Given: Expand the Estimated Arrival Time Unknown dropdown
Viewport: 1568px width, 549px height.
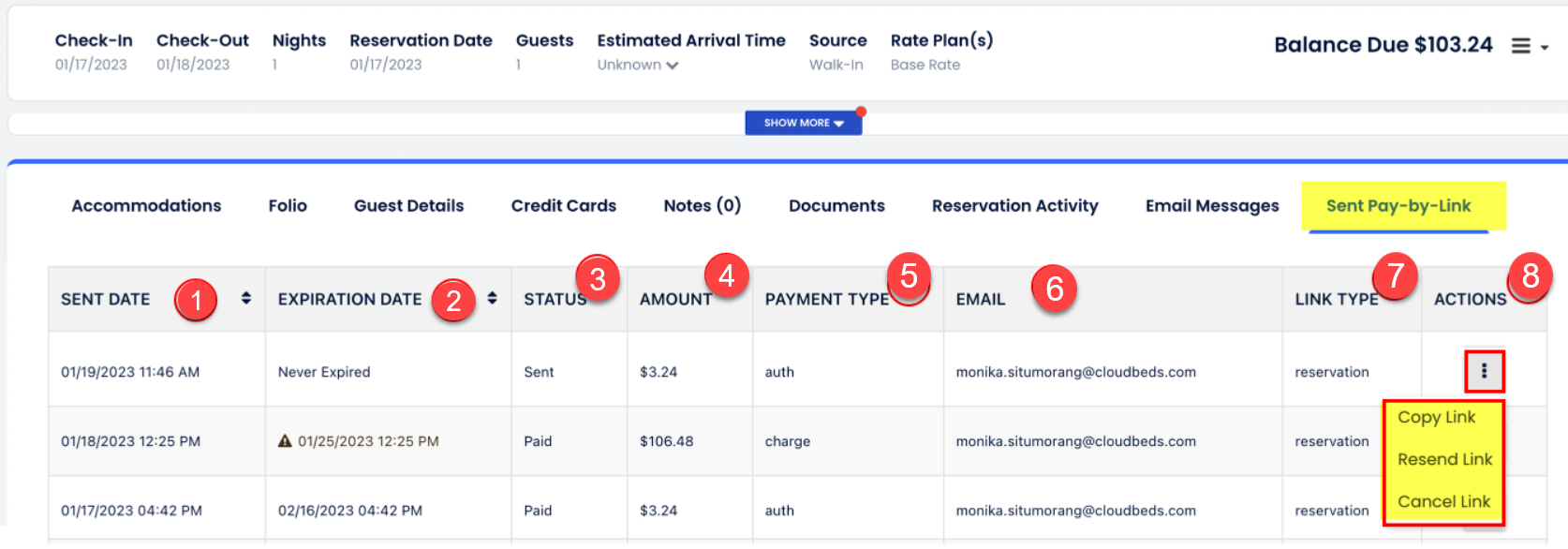Looking at the screenshot, I should 638,65.
